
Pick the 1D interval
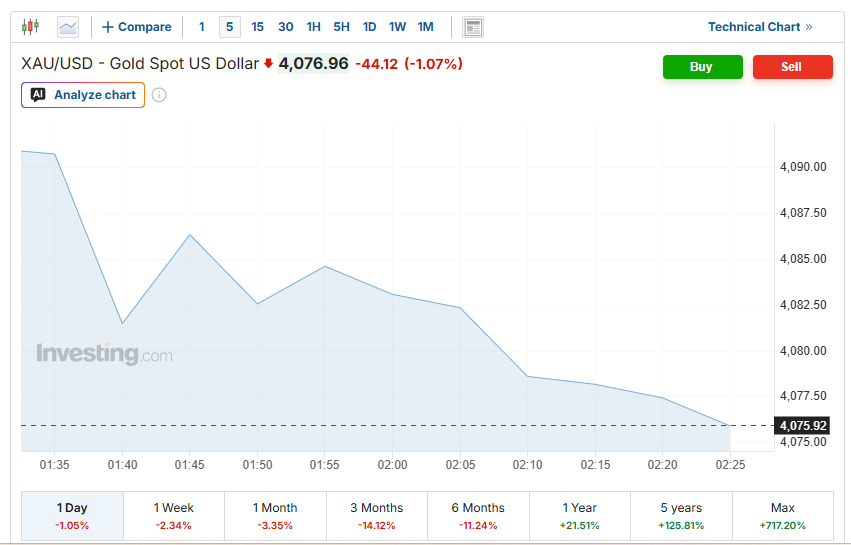coord(370,27)
